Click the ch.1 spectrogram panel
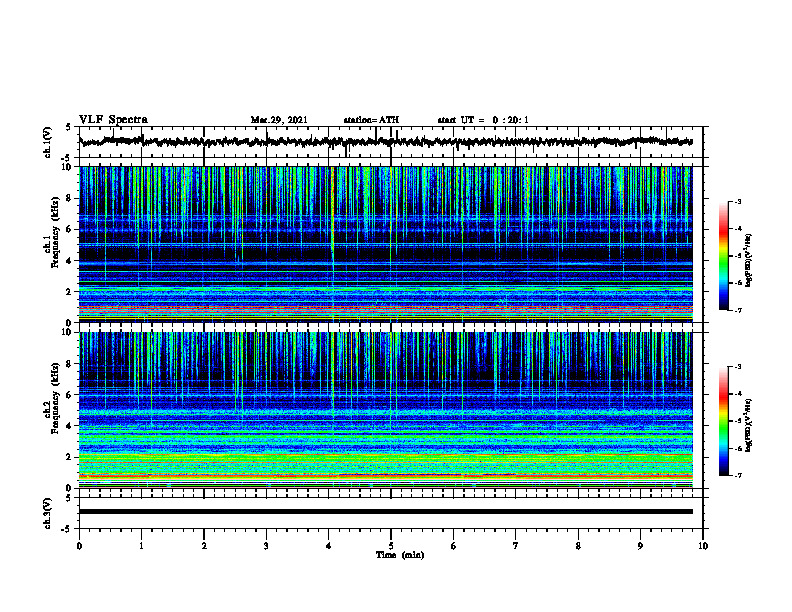The image size is (792, 612). (x=386, y=244)
